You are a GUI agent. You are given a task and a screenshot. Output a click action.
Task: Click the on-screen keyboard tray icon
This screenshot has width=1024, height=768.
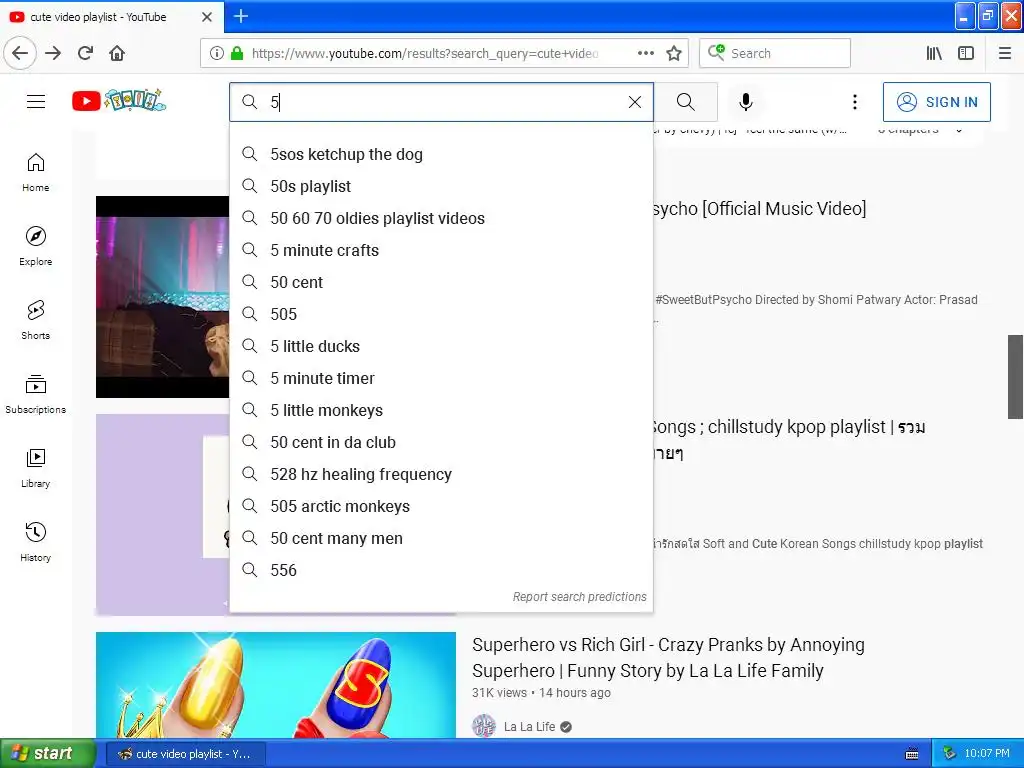click(912, 754)
